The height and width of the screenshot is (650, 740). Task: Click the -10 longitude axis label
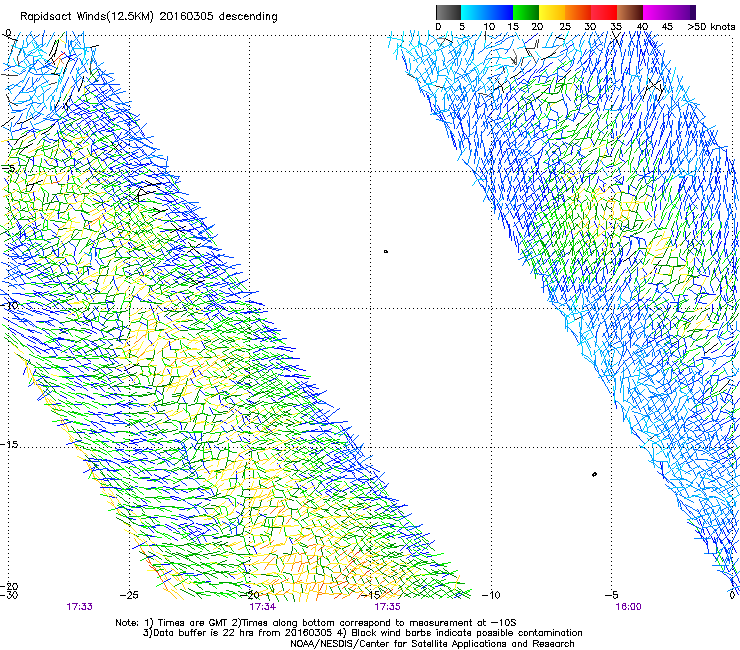pos(490,595)
